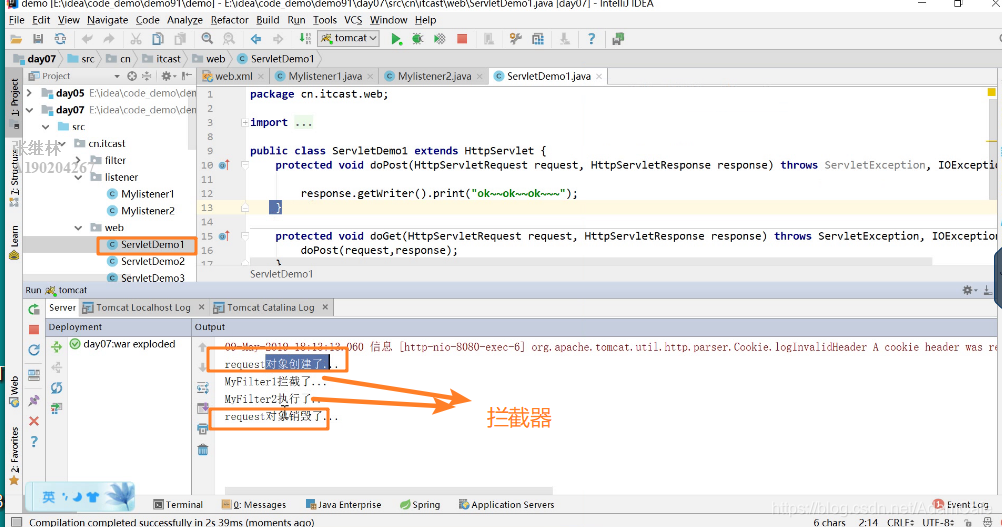Debug tomcat with the bug icon
Image resolution: width=1002 pixels, height=527 pixels.
[x=417, y=39]
